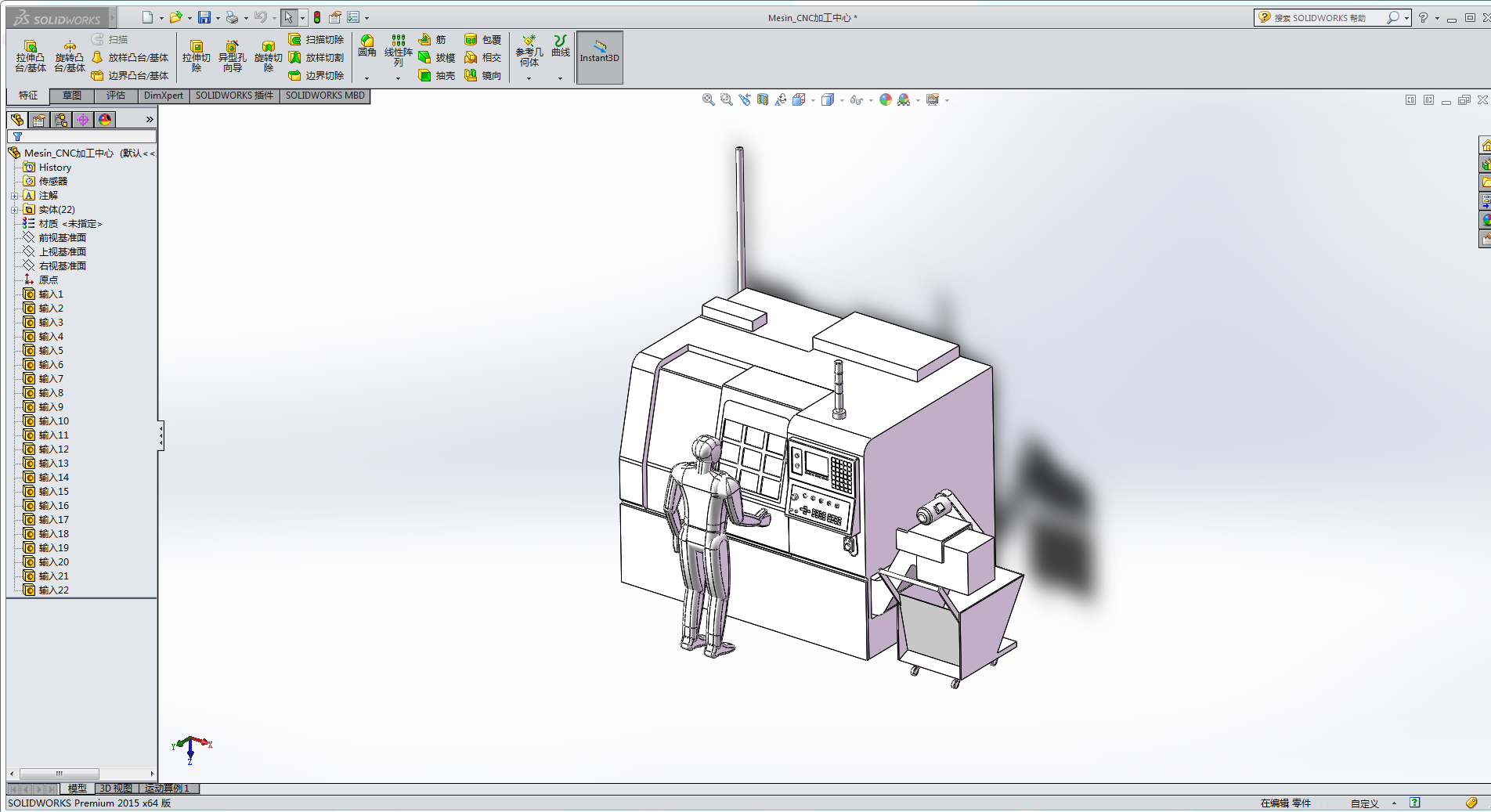Image resolution: width=1491 pixels, height=812 pixels.
Task: Switch to the 运动算例1 tab
Action: coord(167,789)
